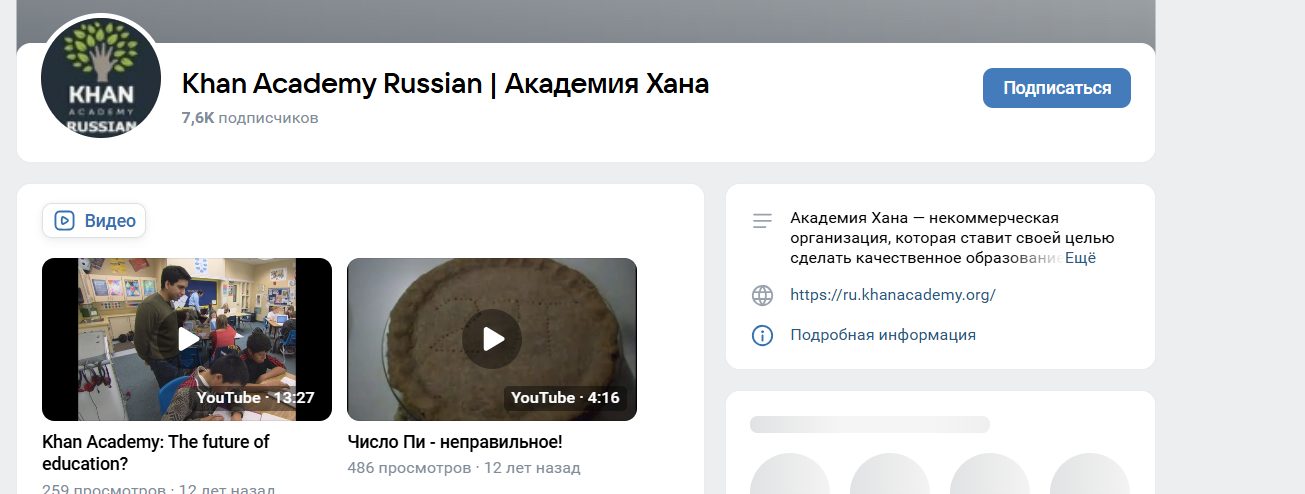This screenshot has height=494, width=1305.
Task: Click the YouTube 4:16 duration badge
Action: (565, 398)
